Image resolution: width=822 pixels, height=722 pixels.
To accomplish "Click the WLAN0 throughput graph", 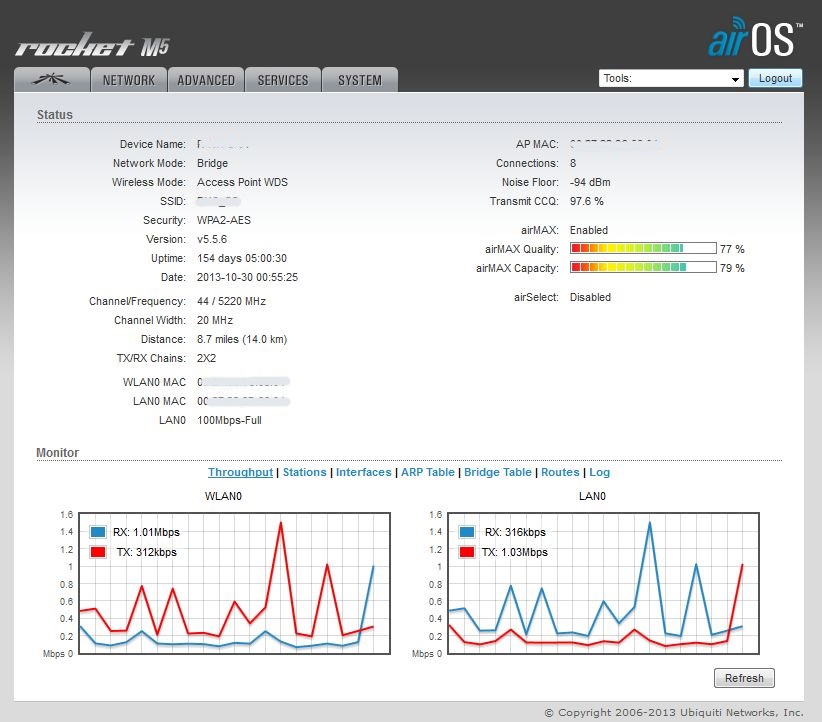I will coord(234,583).
